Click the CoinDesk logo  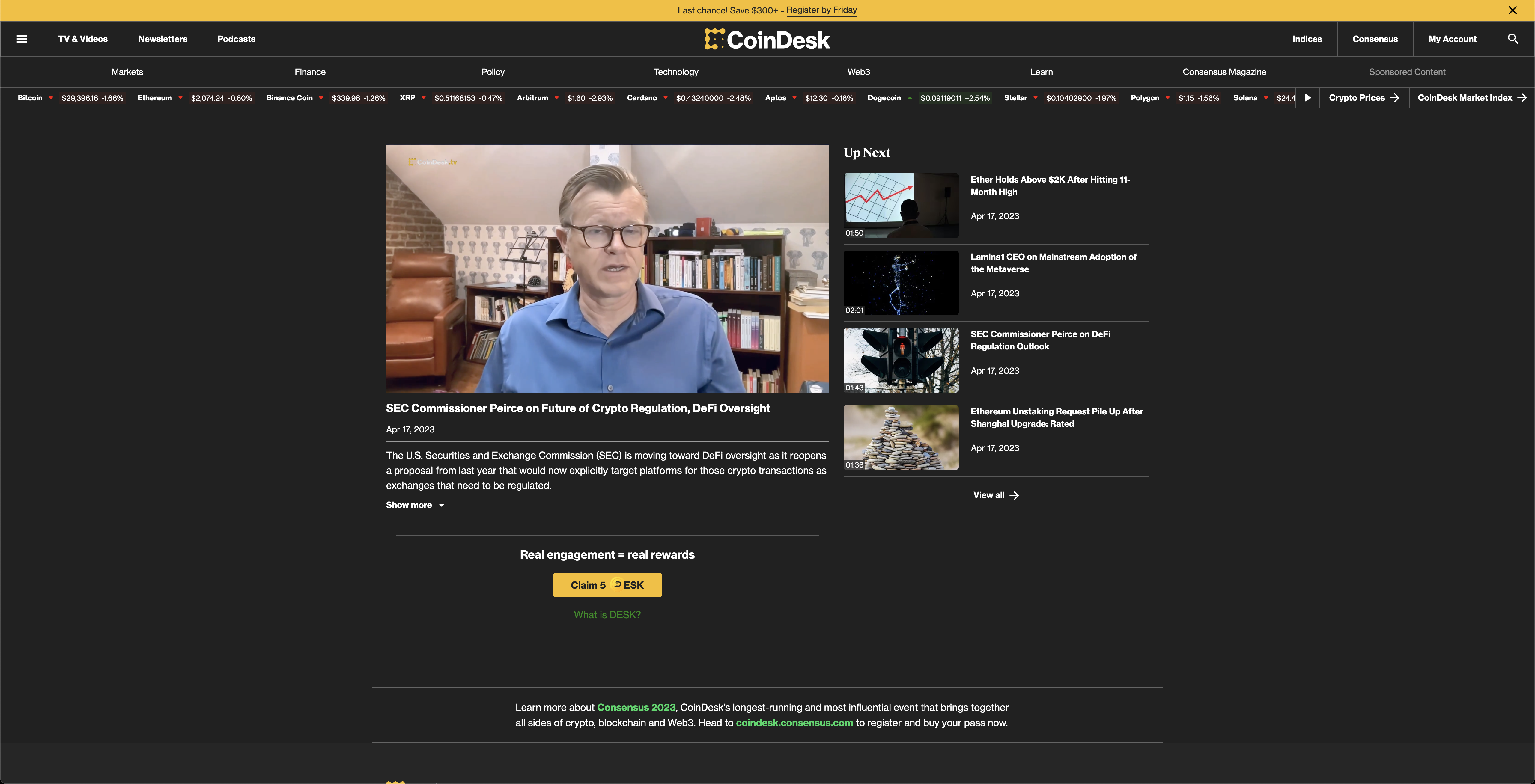point(767,39)
